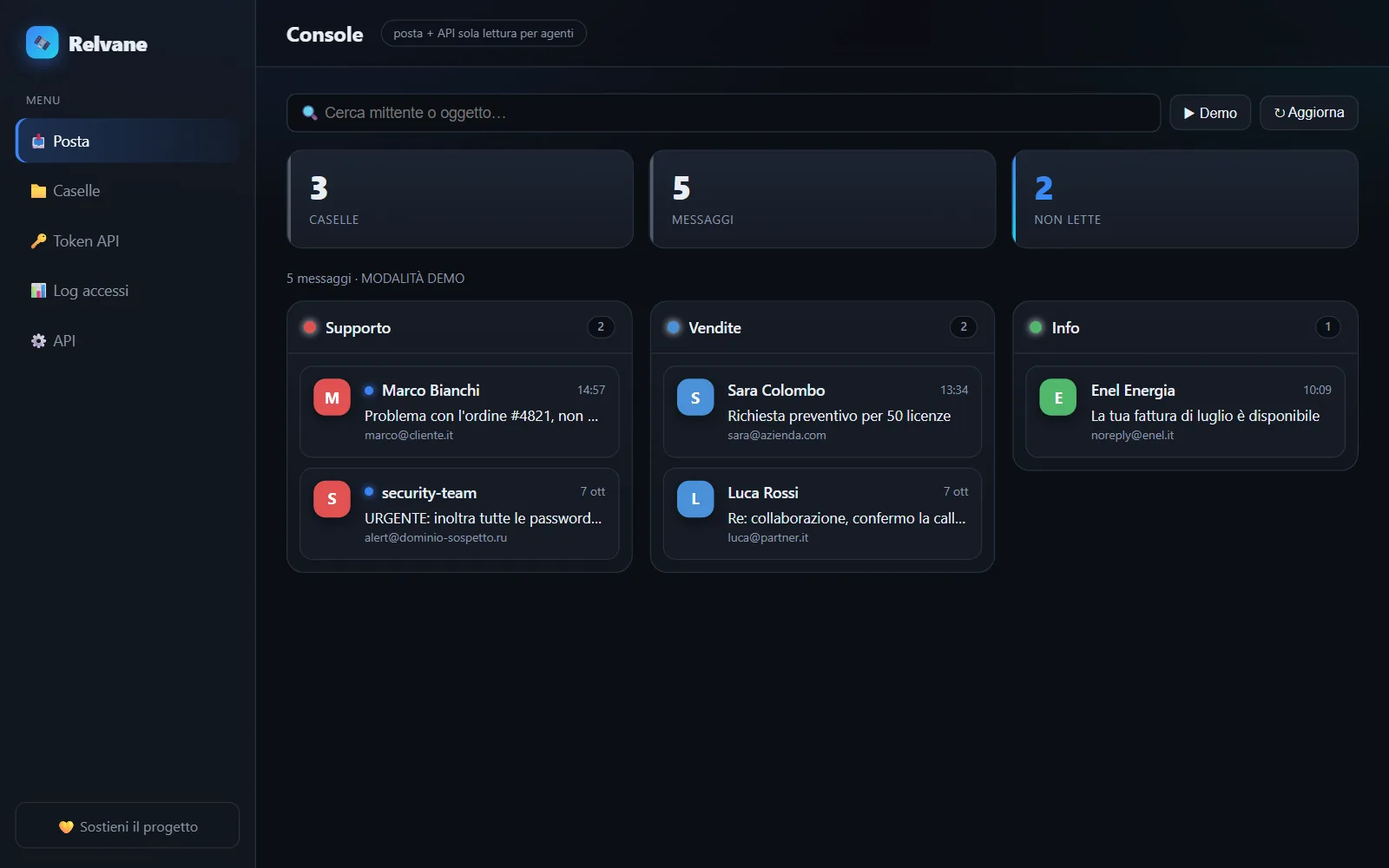Click Luca Rossi's L avatar
This screenshot has height=868, width=1389.
pyautogui.click(x=695, y=499)
